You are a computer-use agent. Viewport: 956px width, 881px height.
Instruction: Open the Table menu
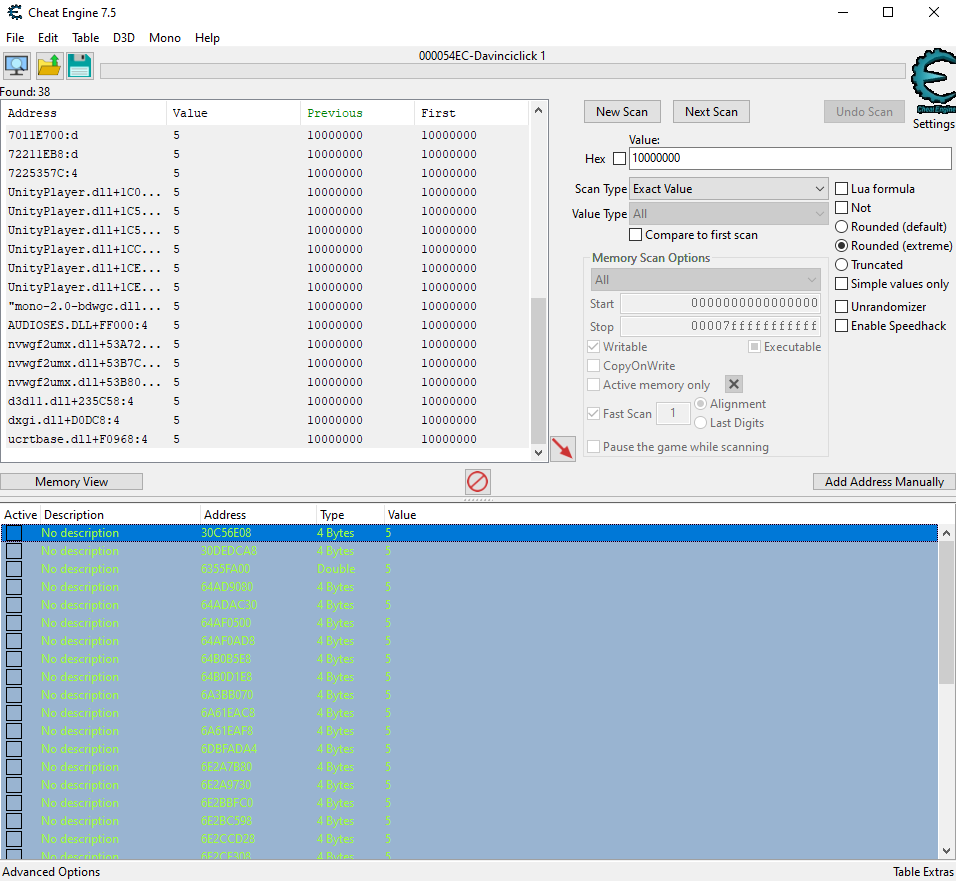tap(85, 38)
